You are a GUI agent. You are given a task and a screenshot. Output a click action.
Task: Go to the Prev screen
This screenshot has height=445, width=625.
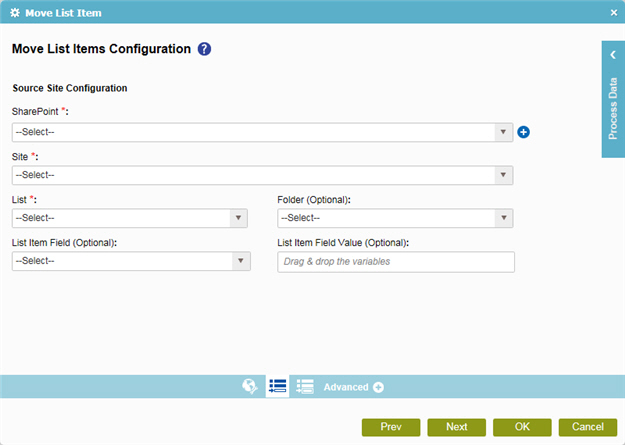click(391, 427)
